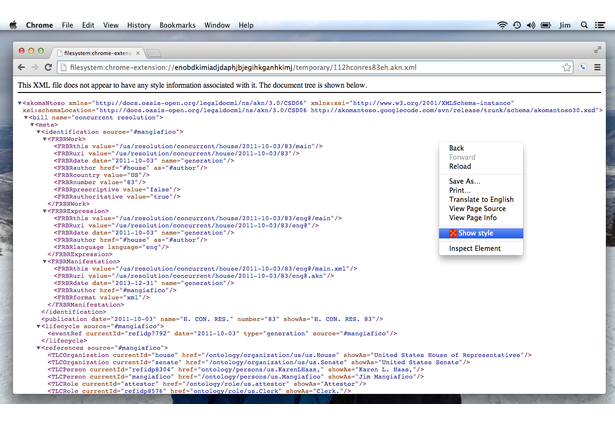Click the FRBRcountry value="US" line
The image size is (615, 424).
click(102, 175)
